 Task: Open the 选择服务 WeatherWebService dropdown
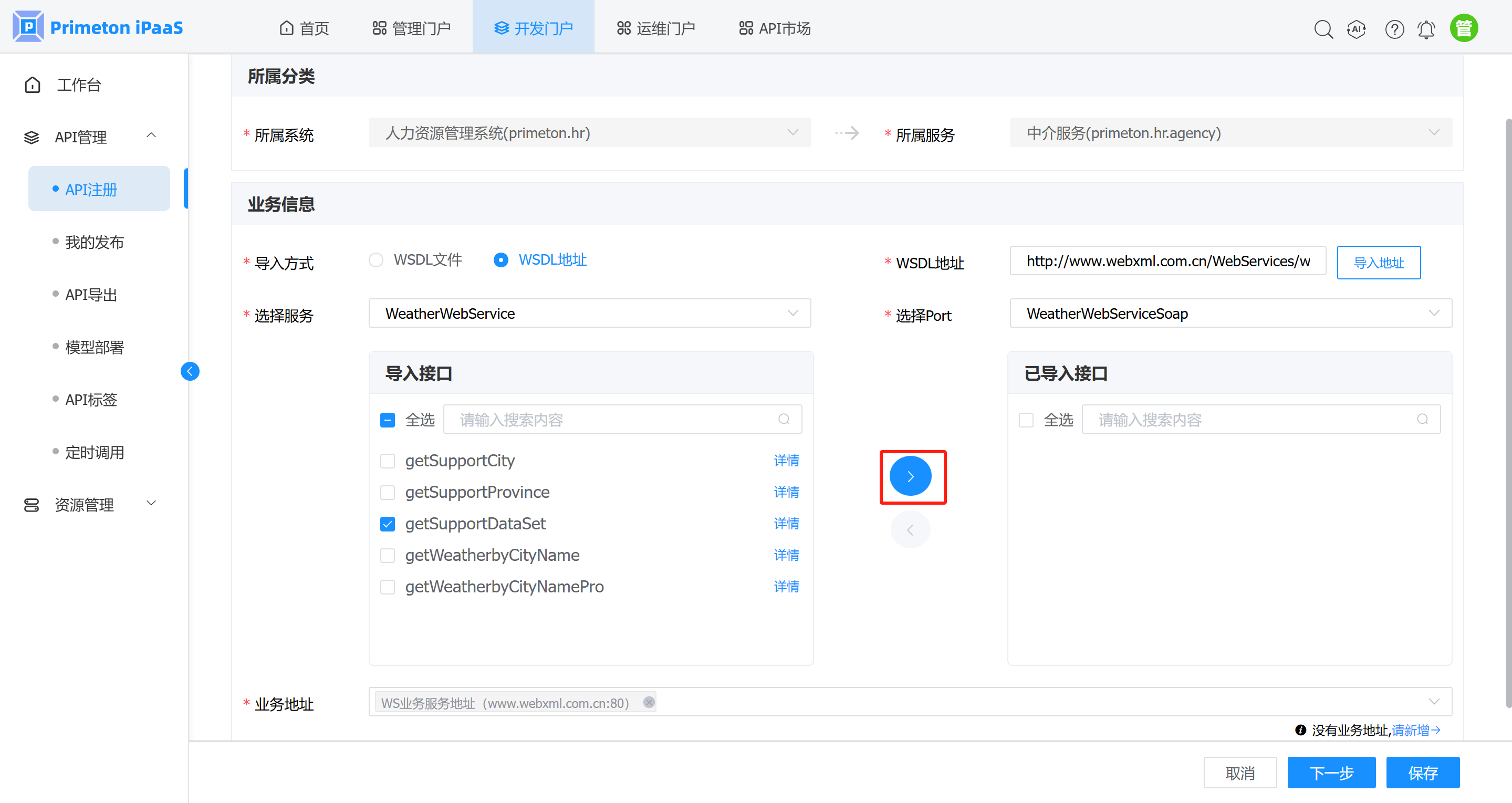(589, 314)
